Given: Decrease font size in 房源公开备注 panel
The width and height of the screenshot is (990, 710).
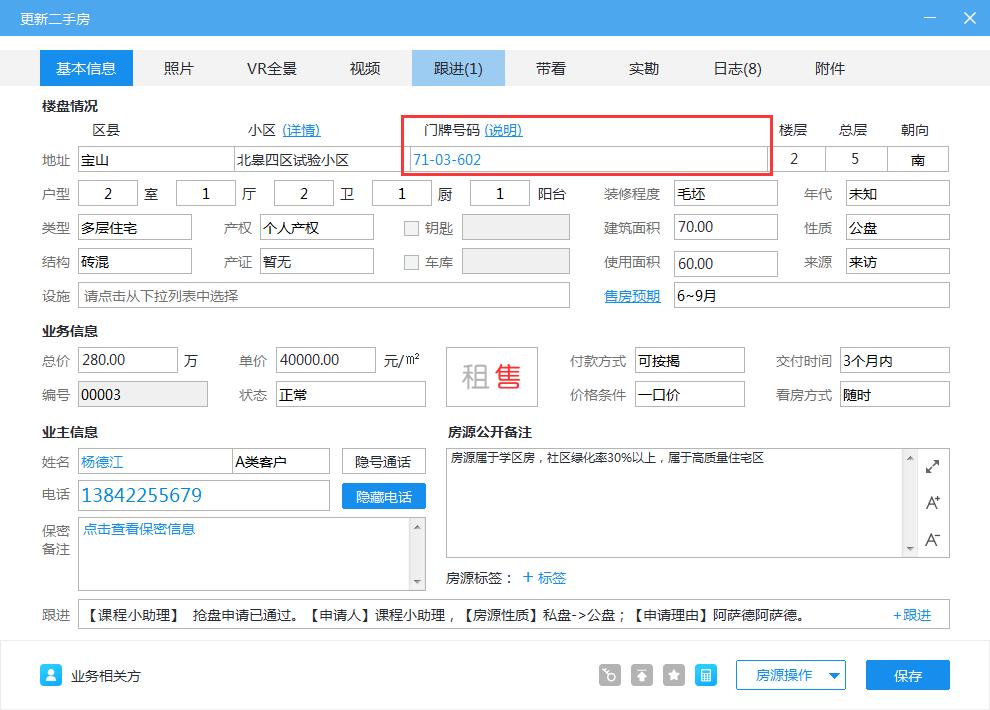Looking at the screenshot, I should 932,538.
